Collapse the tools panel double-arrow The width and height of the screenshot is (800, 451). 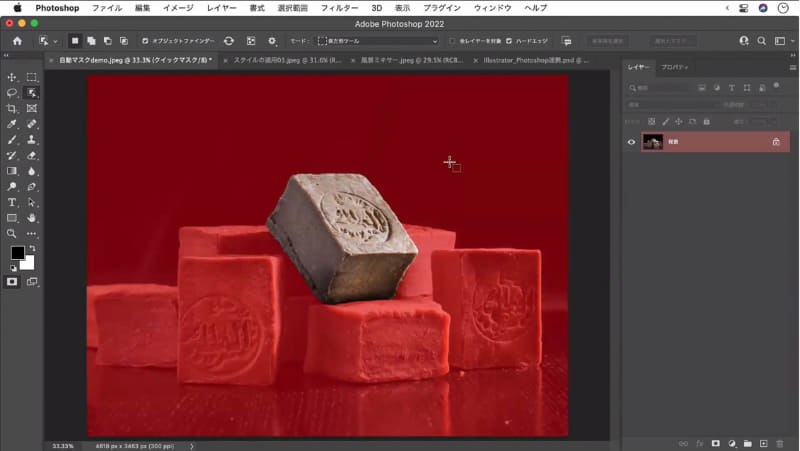6,55
